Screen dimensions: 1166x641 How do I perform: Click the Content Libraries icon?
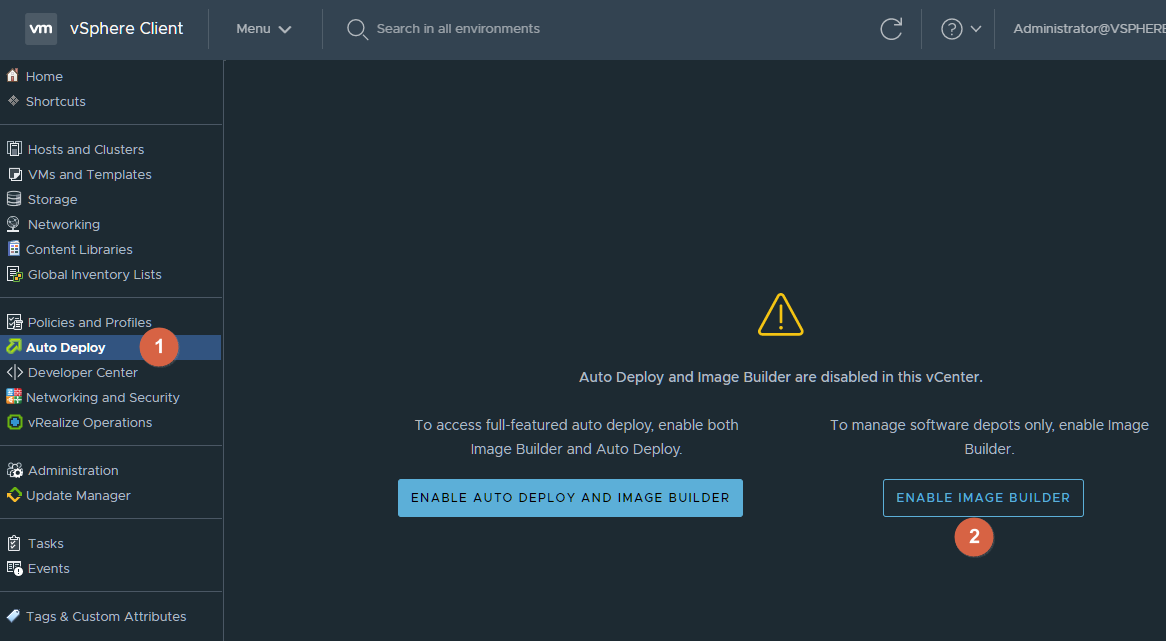pyautogui.click(x=14, y=249)
